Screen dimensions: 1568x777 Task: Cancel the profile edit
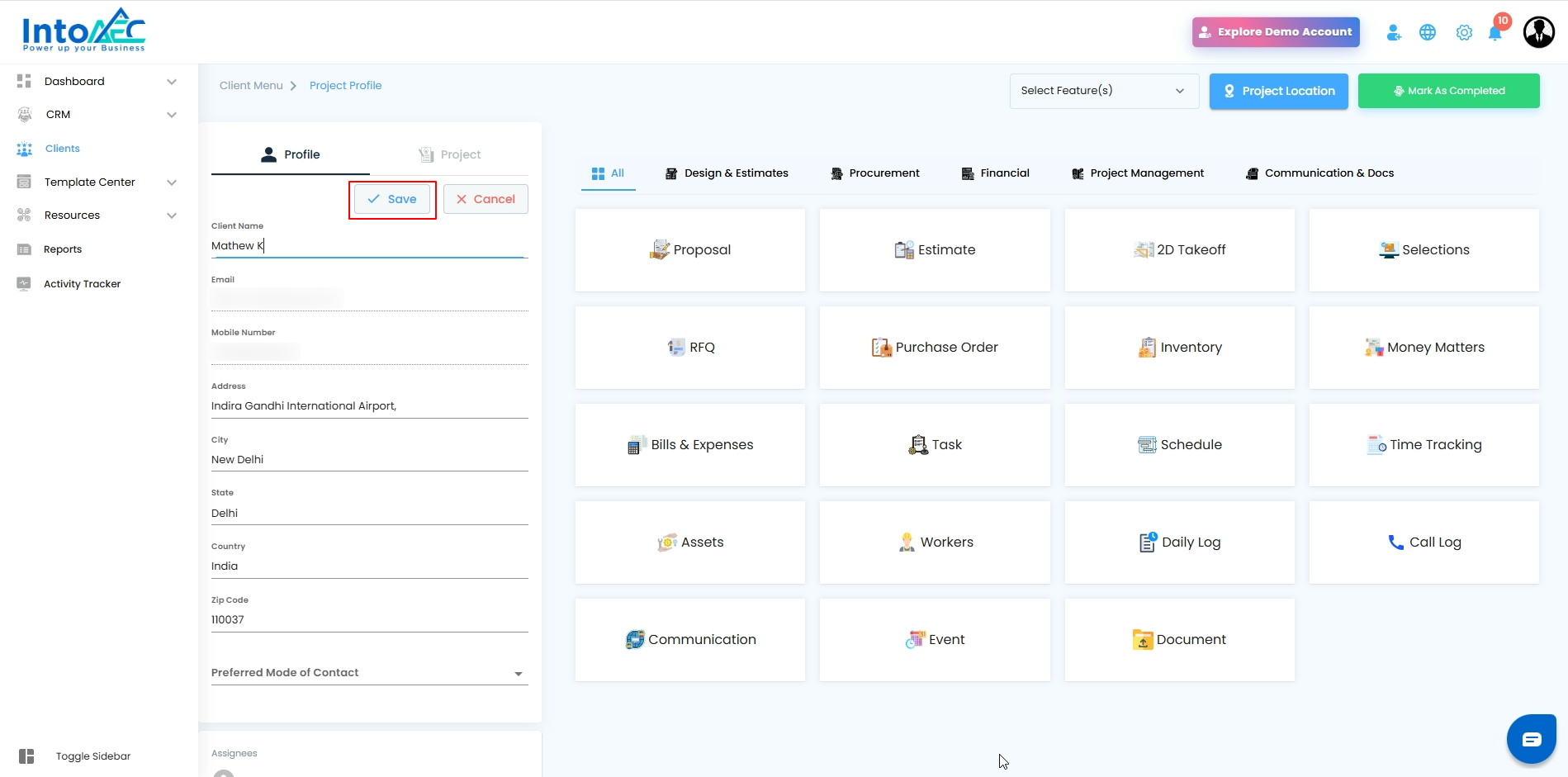(x=486, y=199)
